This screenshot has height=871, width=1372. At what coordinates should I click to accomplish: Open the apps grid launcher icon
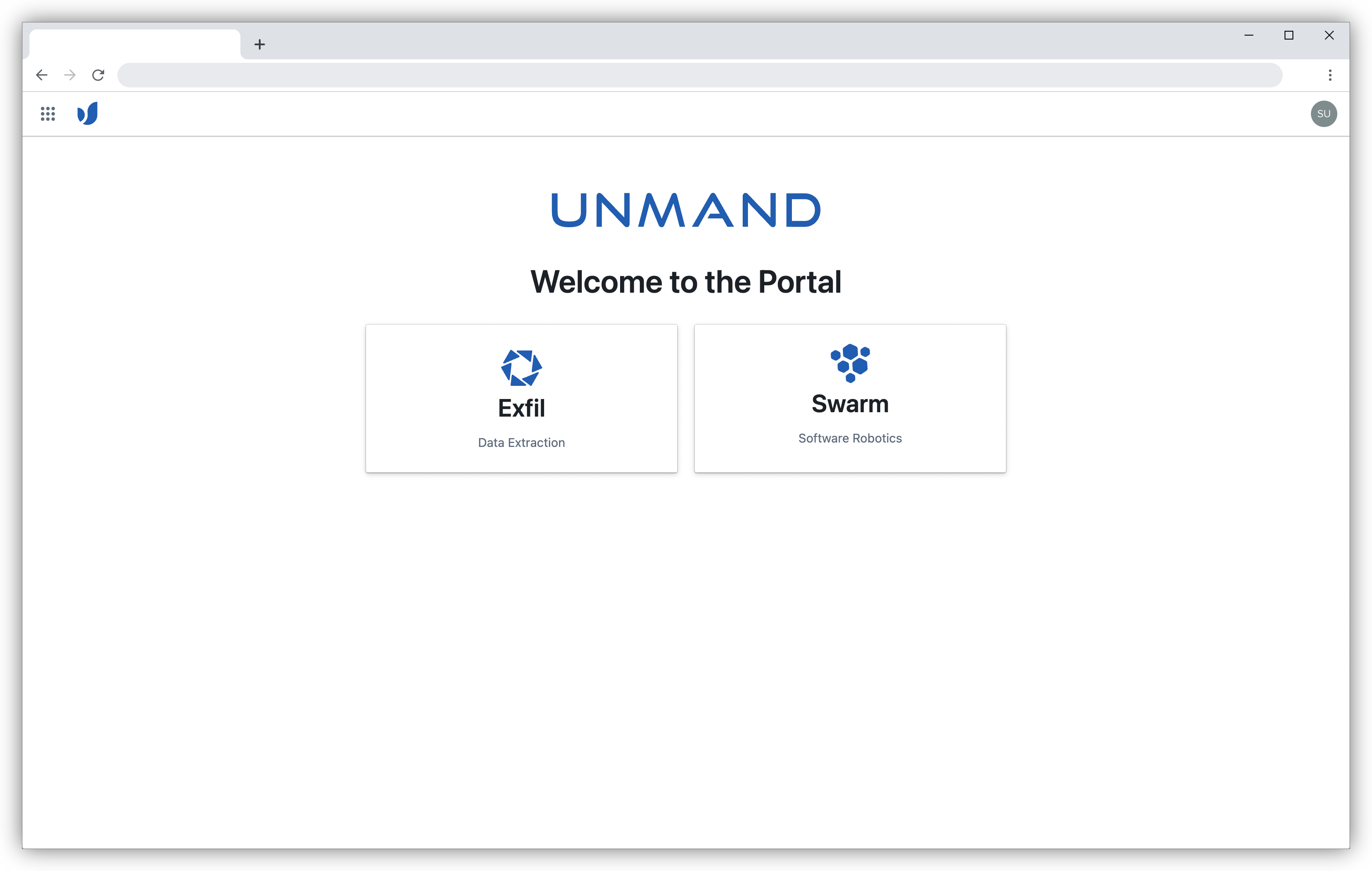[x=48, y=113]
